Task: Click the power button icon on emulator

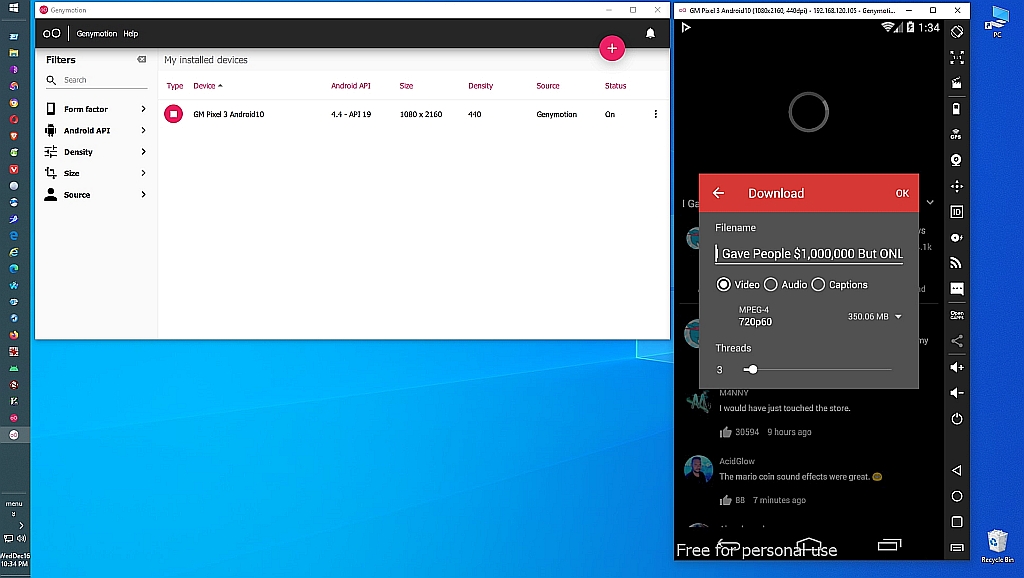Action: 957,419
